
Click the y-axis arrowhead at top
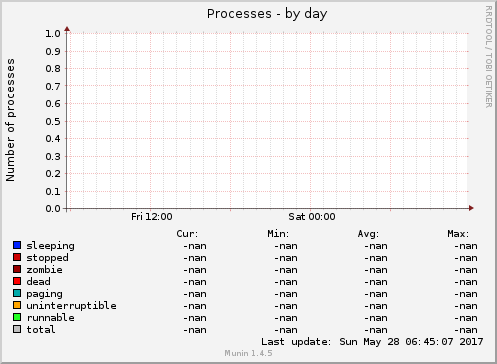pyautogui.click(x=67, y=29)
